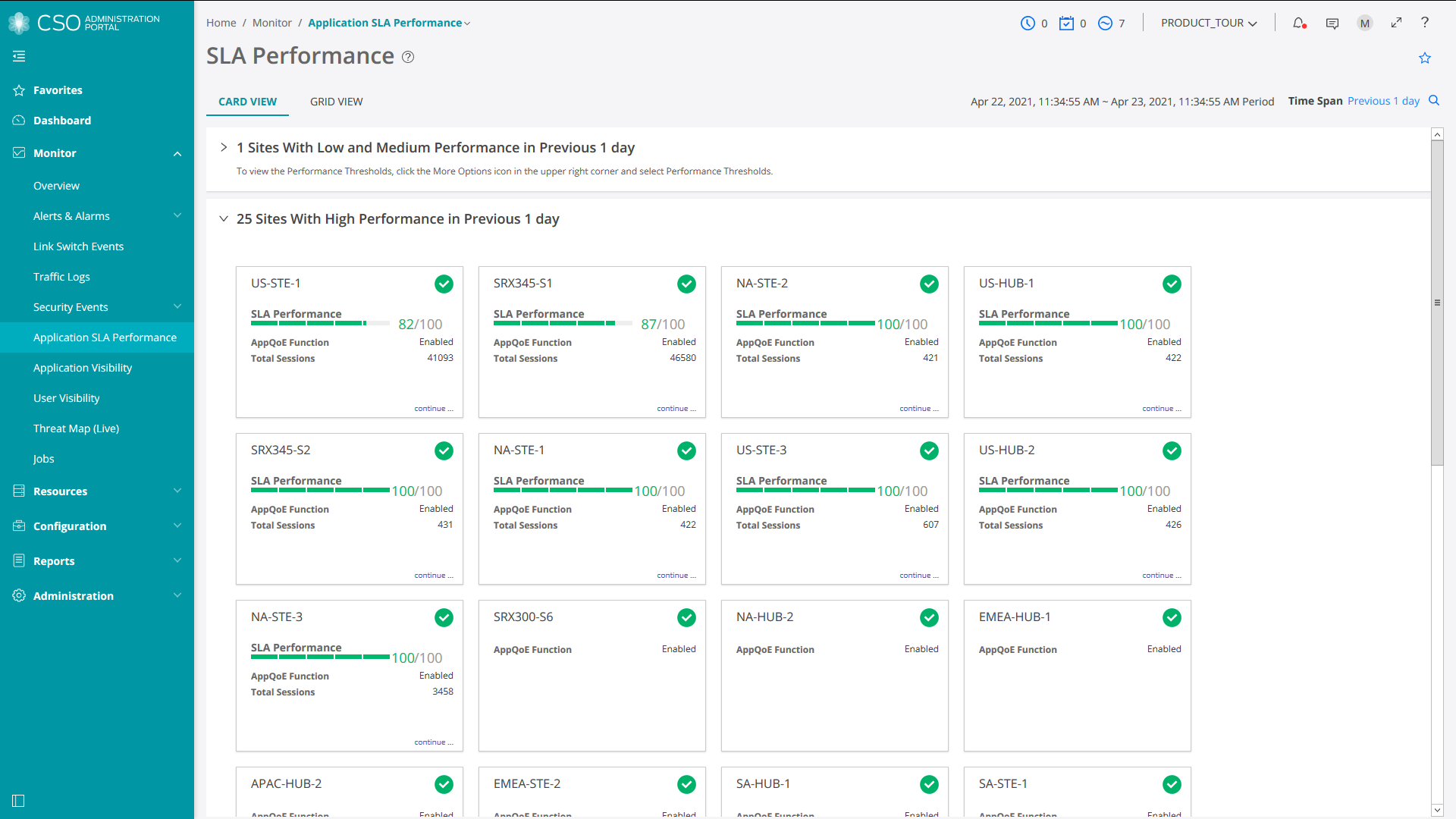The width and height of the screenshot is (1456, 819).
Task: Collapse the 25 Sites High Performance section
Action: (224, 218)
